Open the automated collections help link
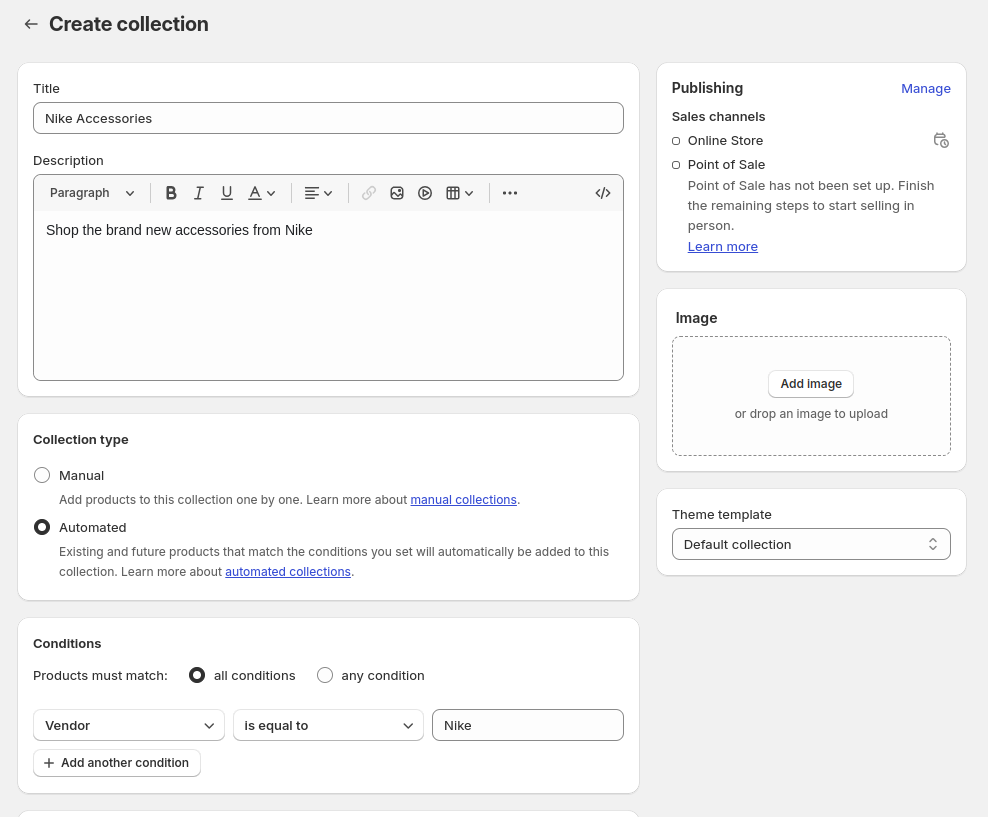Screen dimensions: 988x817 pos(288,571)
